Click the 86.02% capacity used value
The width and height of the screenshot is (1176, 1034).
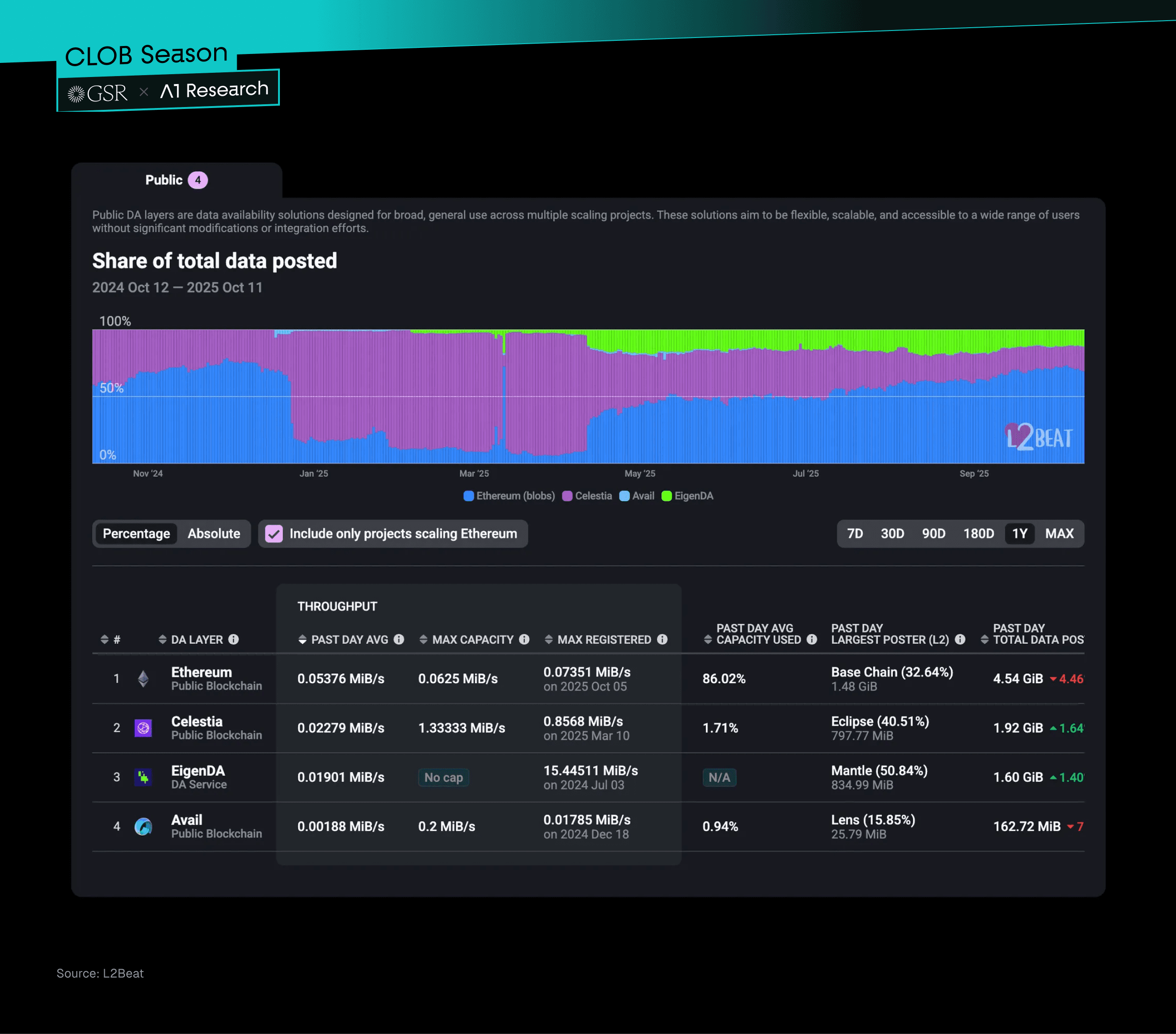724,679
